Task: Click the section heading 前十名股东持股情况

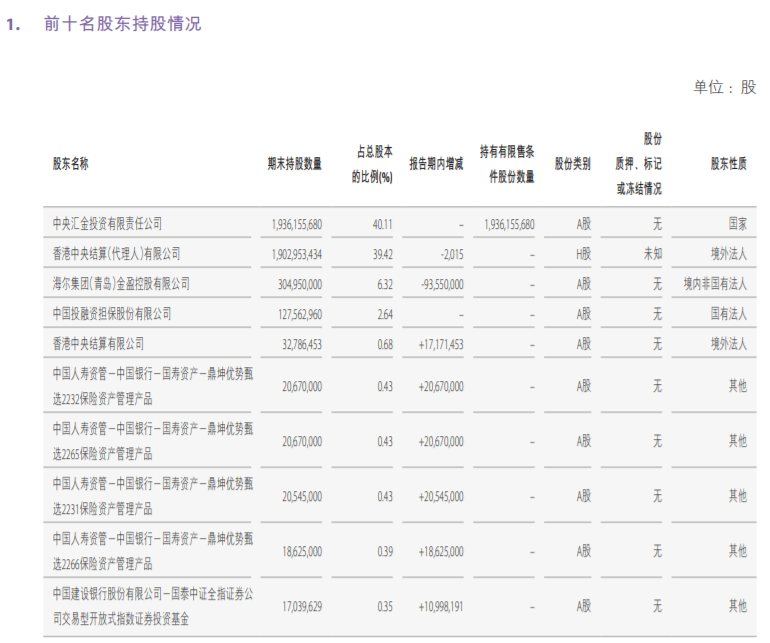Action: pos(122,23)
